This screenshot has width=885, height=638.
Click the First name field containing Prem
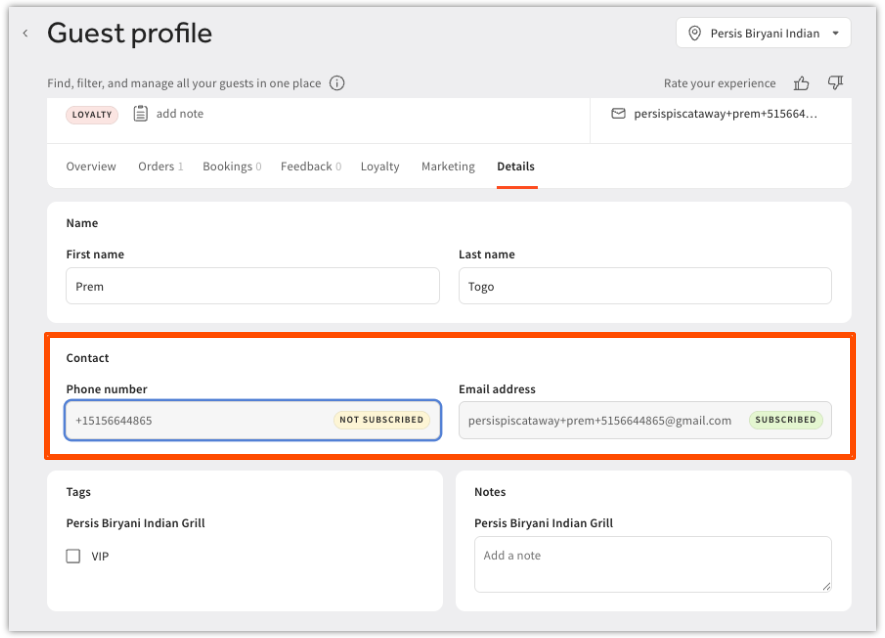pyautogui.click(x=253, y=286)
